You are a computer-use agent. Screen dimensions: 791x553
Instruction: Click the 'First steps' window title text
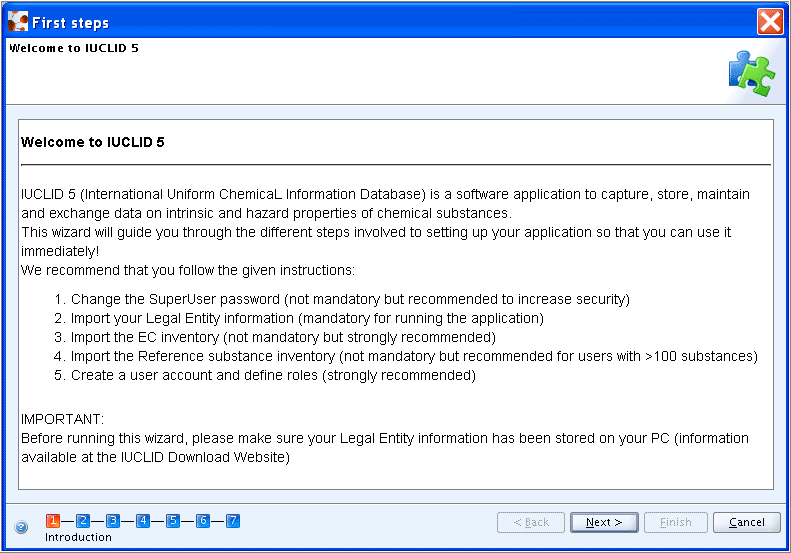pos(71,23)
